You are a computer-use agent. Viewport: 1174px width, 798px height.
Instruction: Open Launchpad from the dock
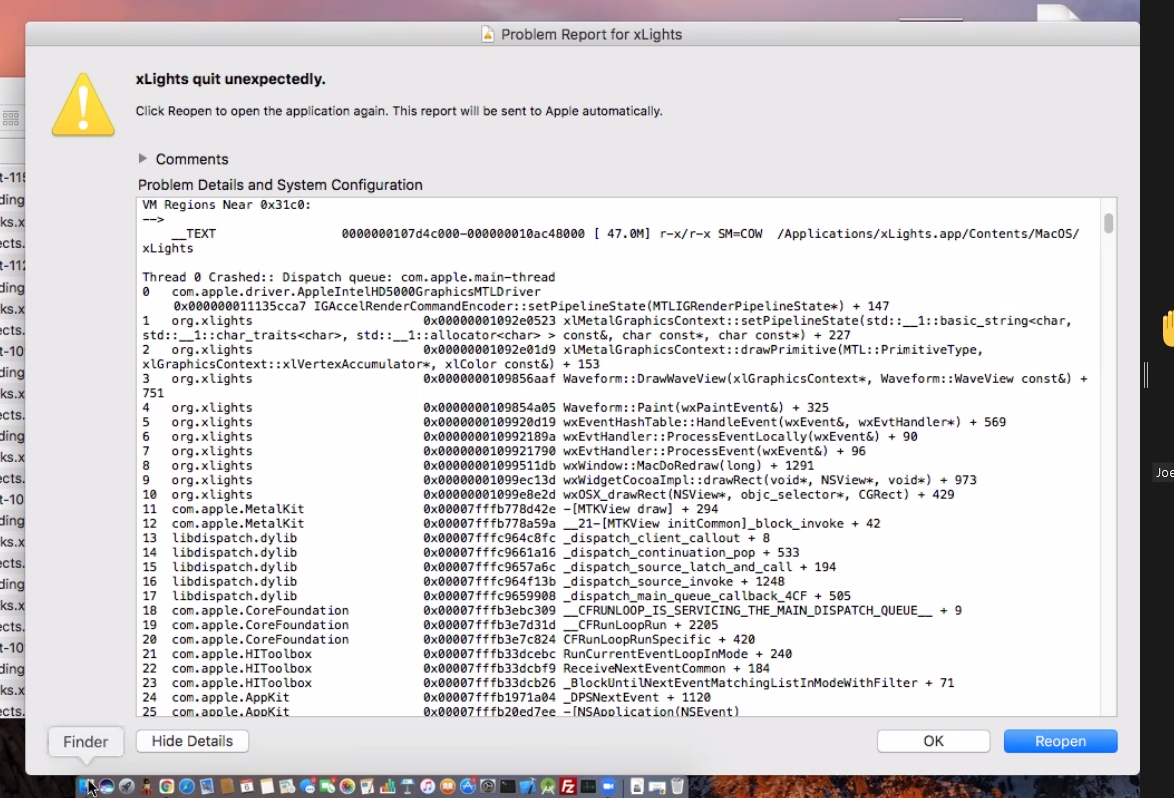click(x=126, y=787)
